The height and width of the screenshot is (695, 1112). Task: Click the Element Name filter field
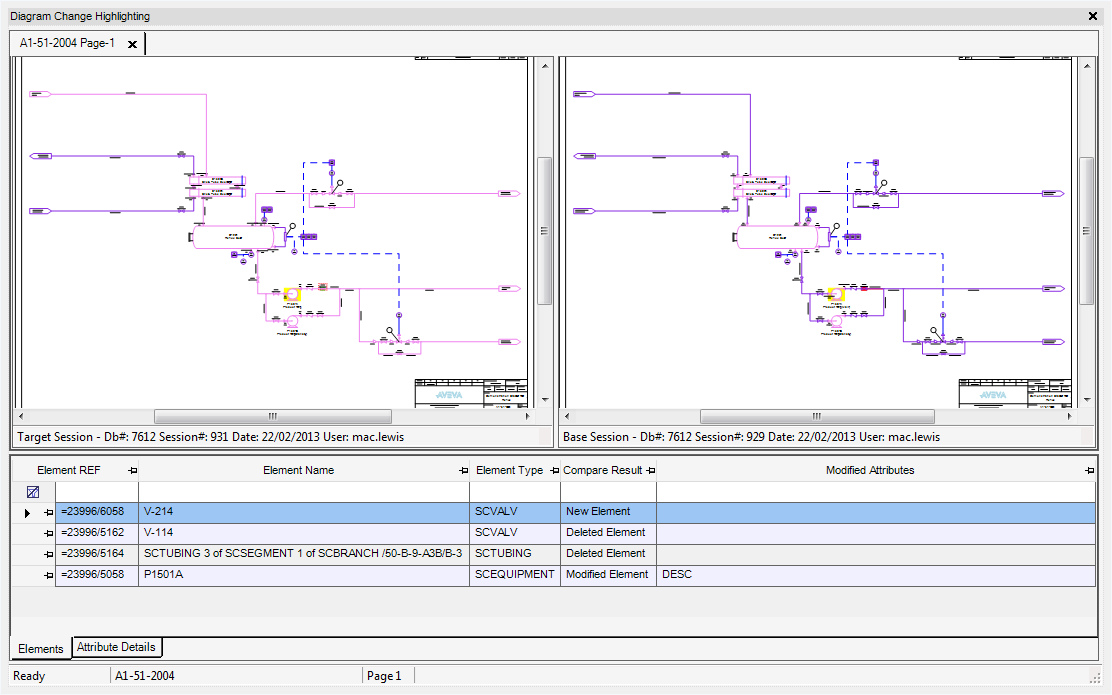(x=304, y=491)
